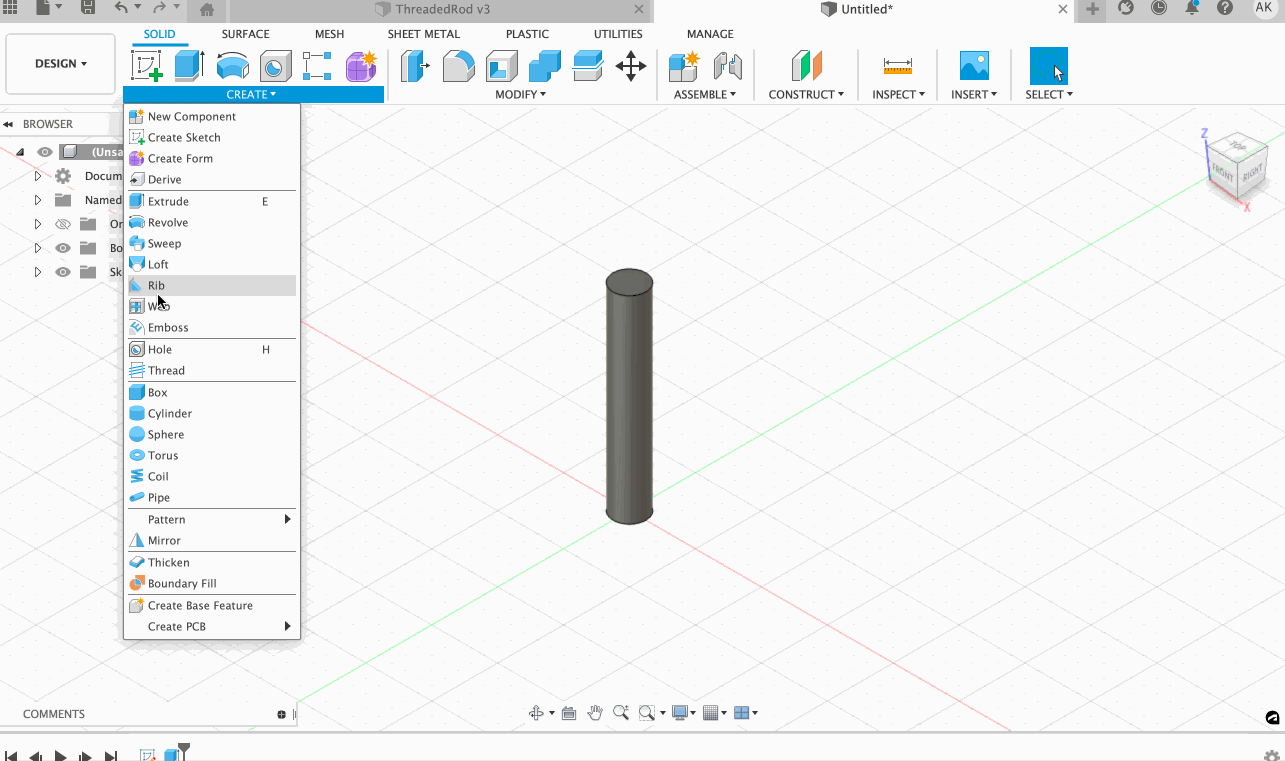The height and width of the screenshot is (761, 1285).
Task: Switch to the SHEET METAL tab
Action: pyautogui.click(x=423, y=33)
